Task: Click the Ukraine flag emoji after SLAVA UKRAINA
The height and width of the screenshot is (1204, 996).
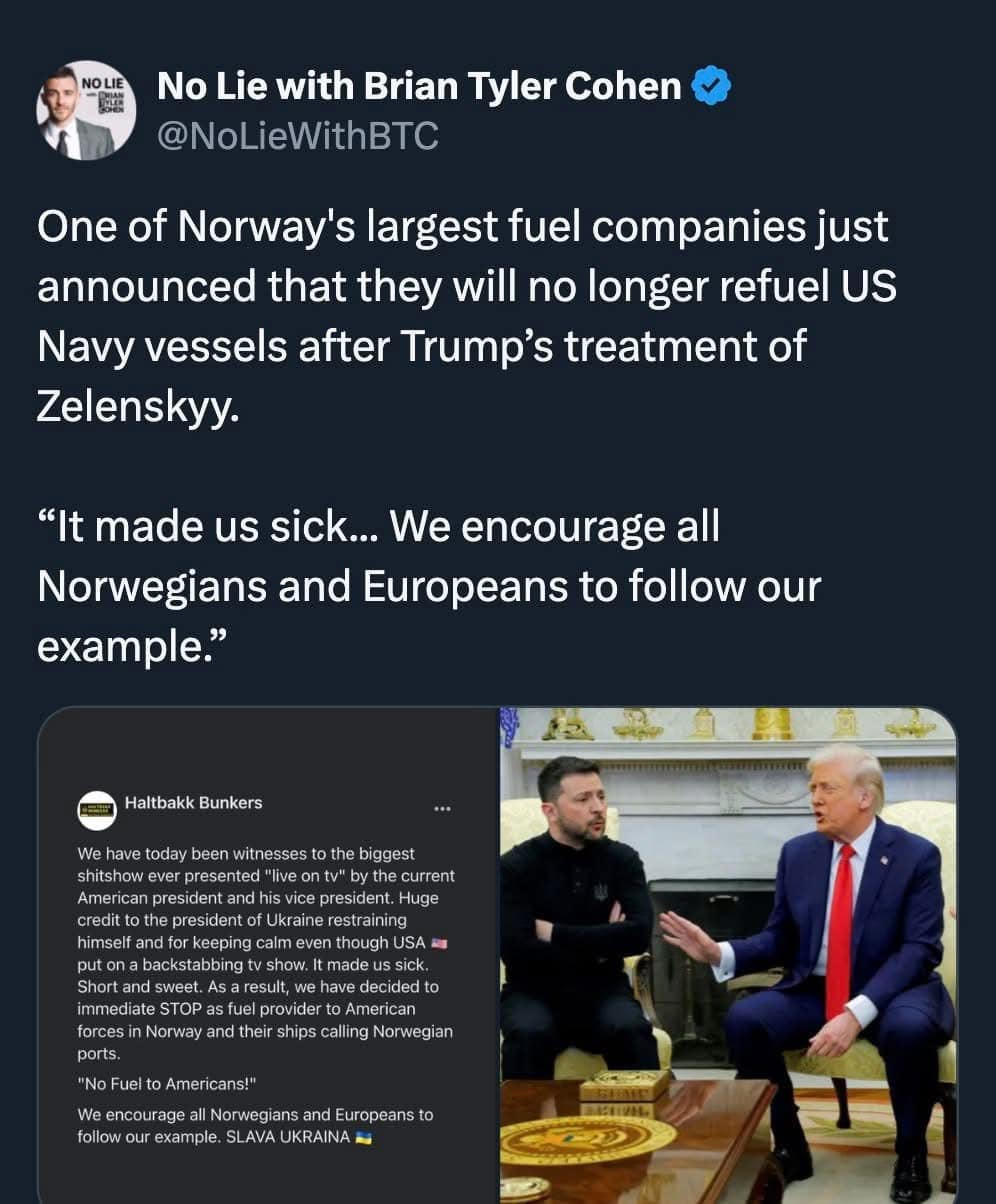Action: click(x=364, y=1138)
